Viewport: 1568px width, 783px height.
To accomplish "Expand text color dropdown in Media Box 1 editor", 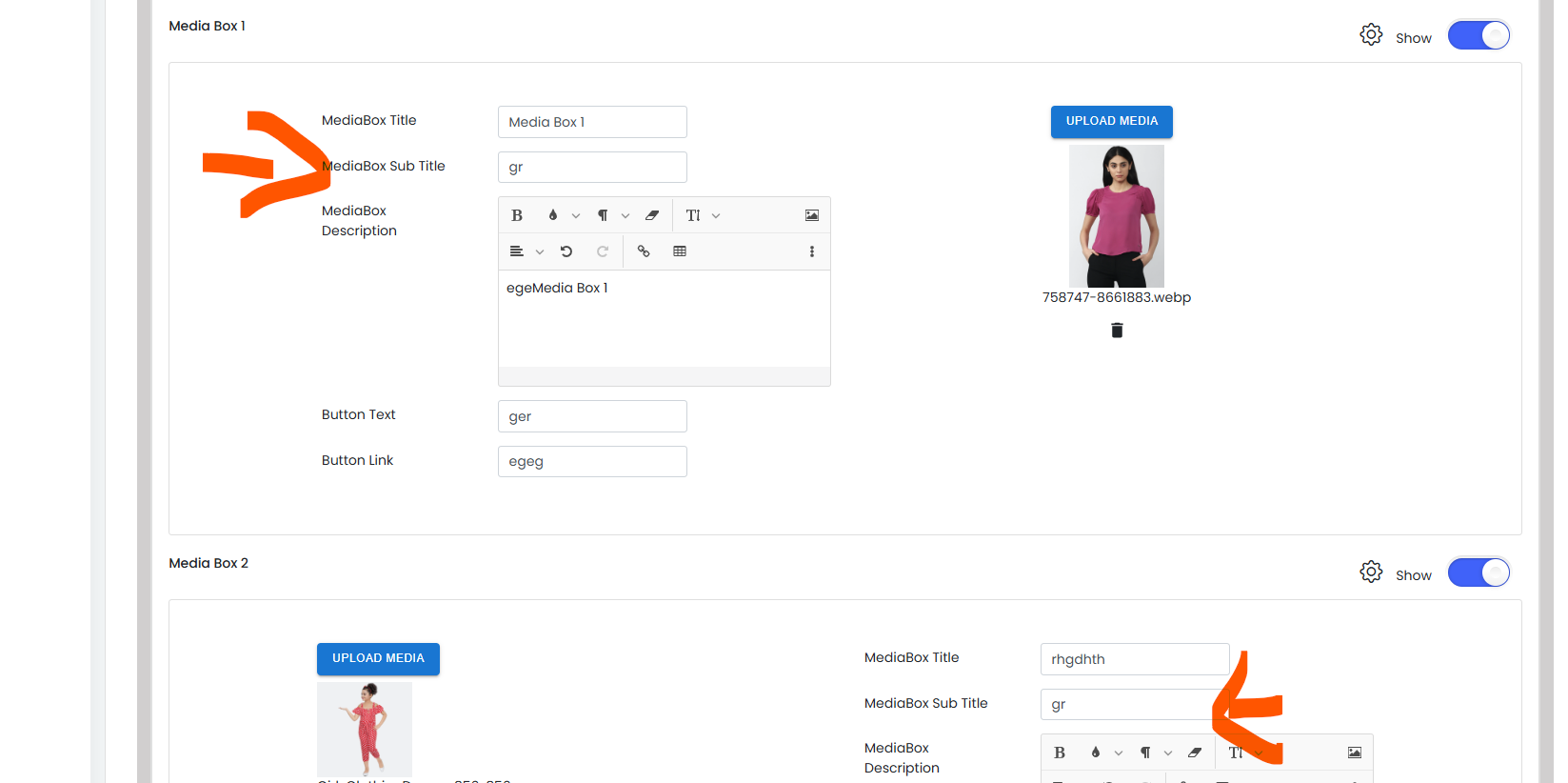I will coord(576,216).
